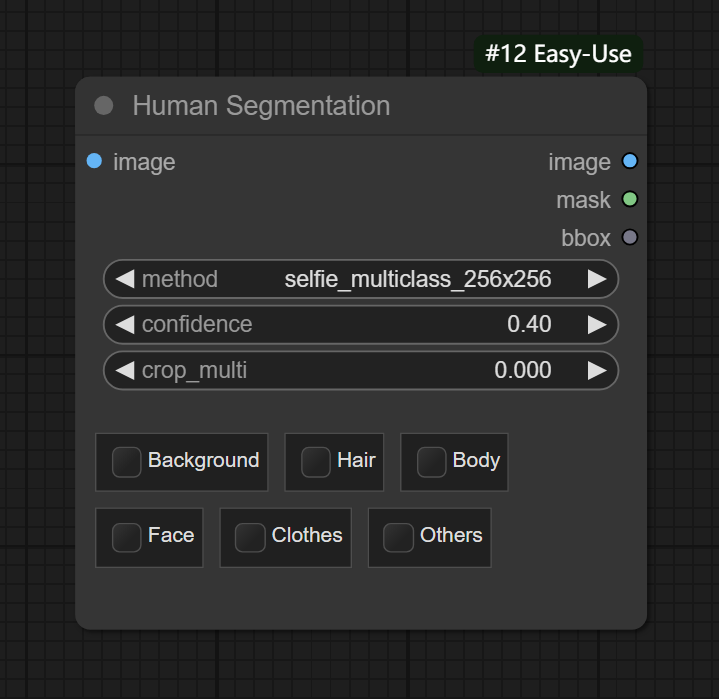This screenshot has height=699, width=719.
Task: Select the Clothes checkbox
Action: (x=250, y=537)
